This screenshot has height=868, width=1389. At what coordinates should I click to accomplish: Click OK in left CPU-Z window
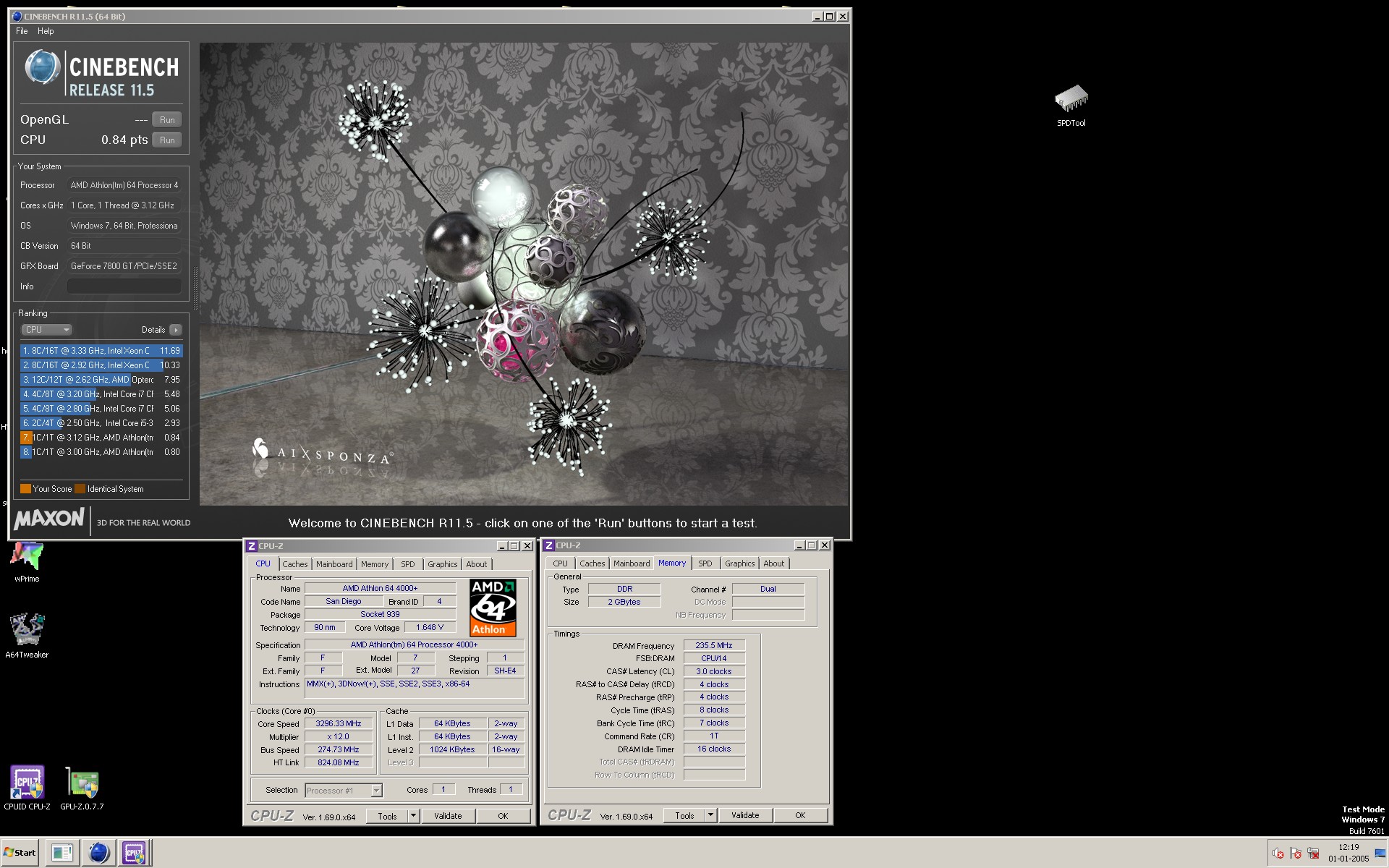[x=503, y=816]
